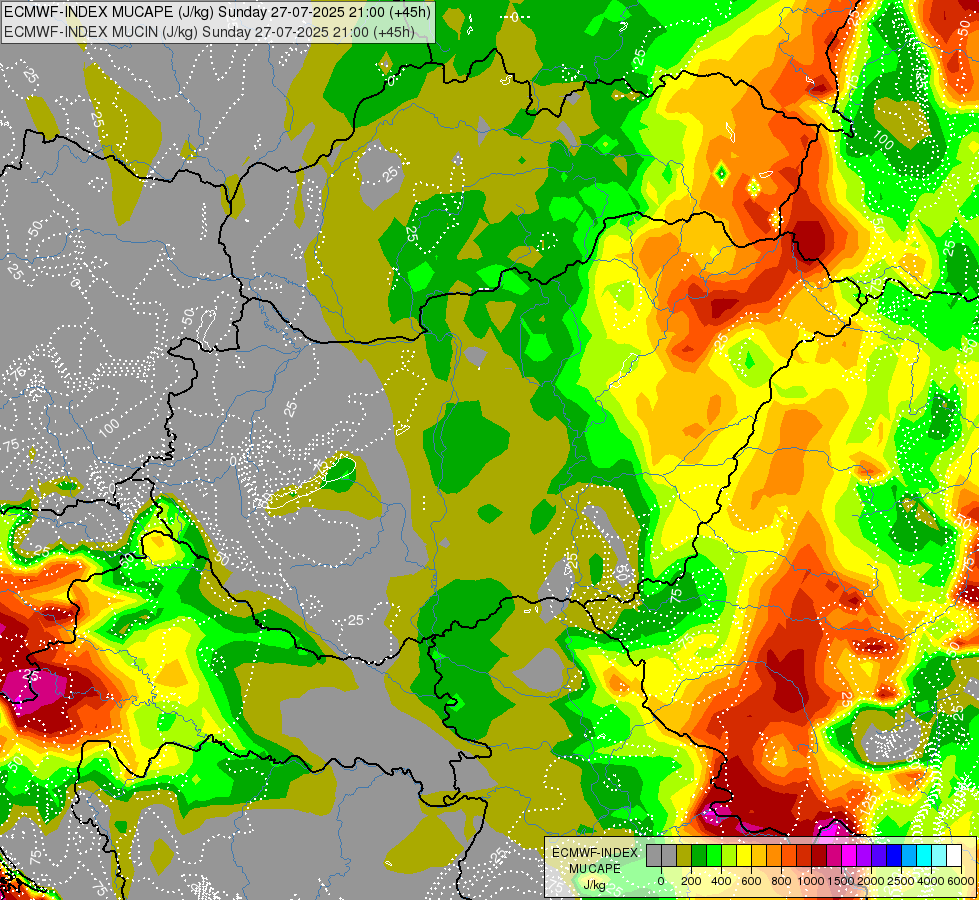Click the legend's 400 scale value

tap(721, 881)
